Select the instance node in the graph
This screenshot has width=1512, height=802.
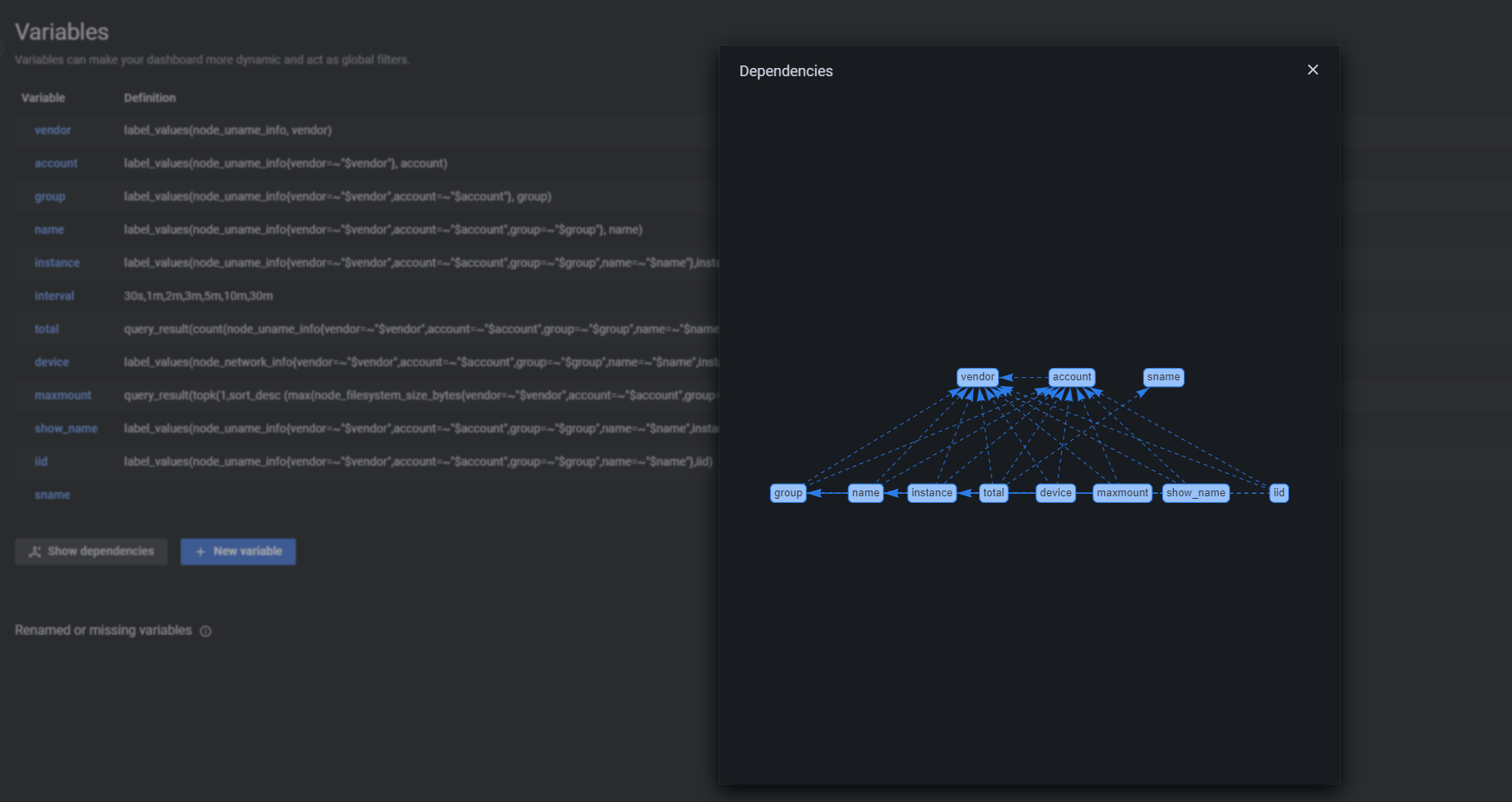pyautogui.click(x=932, y=492)
